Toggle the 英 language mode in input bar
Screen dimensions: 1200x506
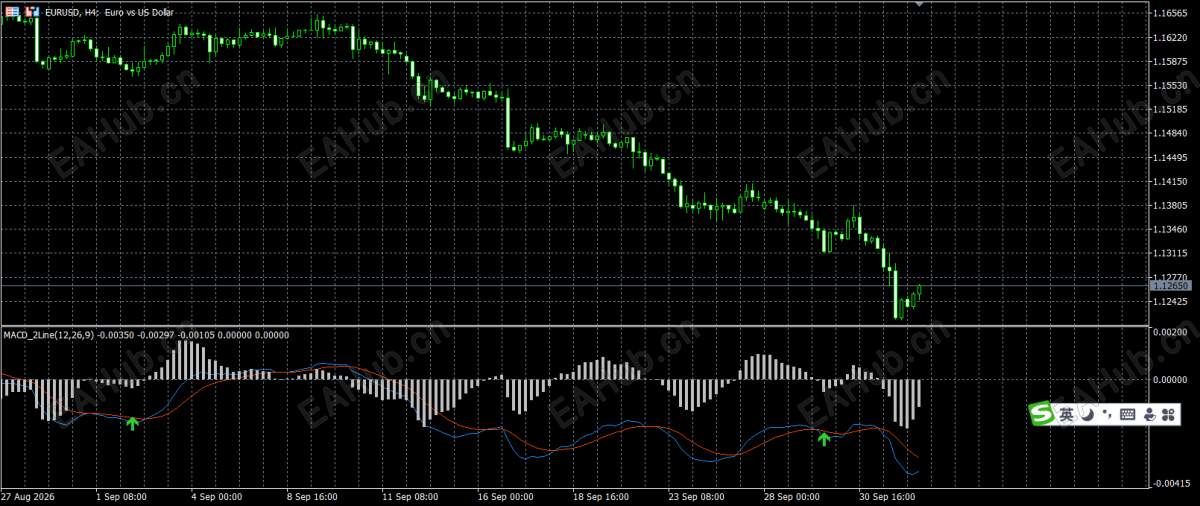[x=1067, y=414]
